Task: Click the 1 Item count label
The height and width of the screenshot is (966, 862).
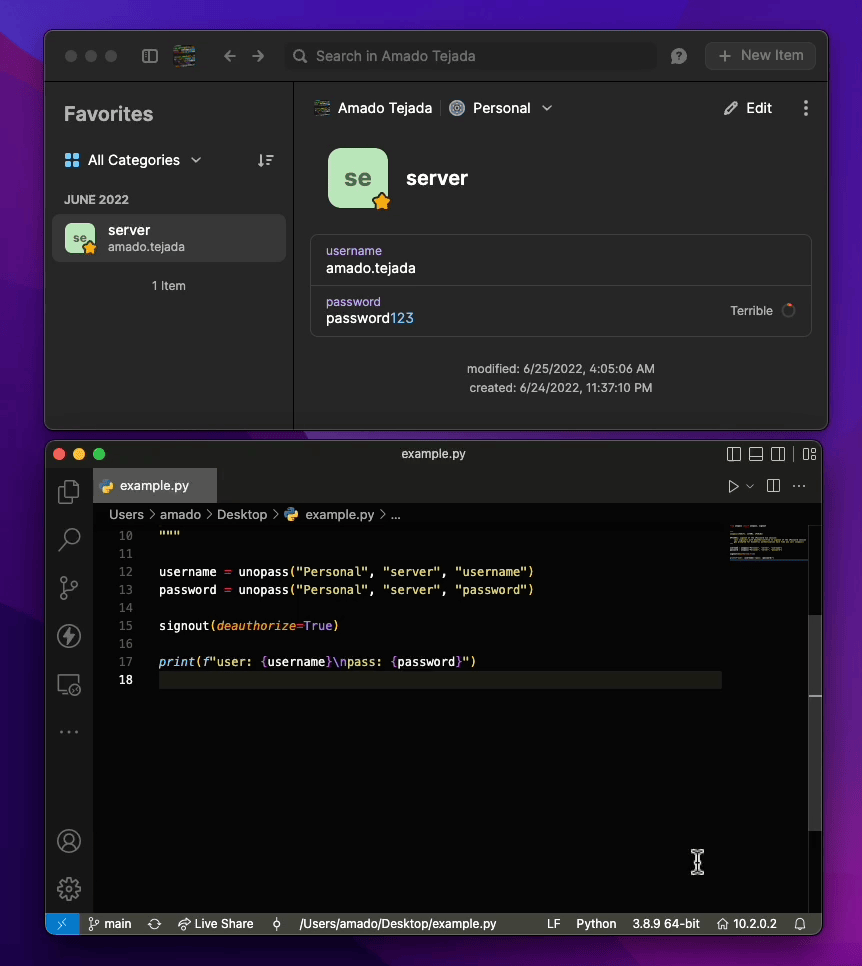Action: point(169,286)
